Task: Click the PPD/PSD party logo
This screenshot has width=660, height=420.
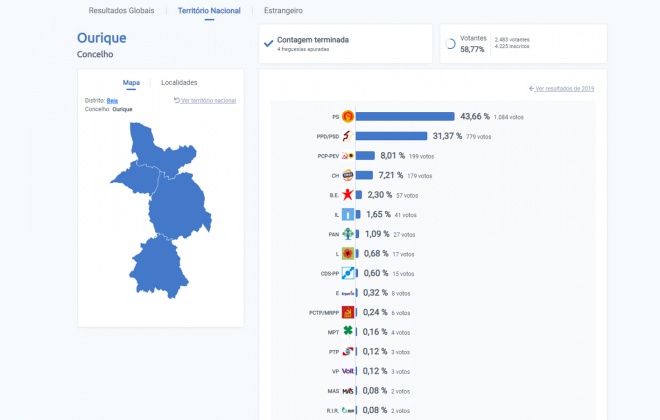Action: click(x=348, y=136)
